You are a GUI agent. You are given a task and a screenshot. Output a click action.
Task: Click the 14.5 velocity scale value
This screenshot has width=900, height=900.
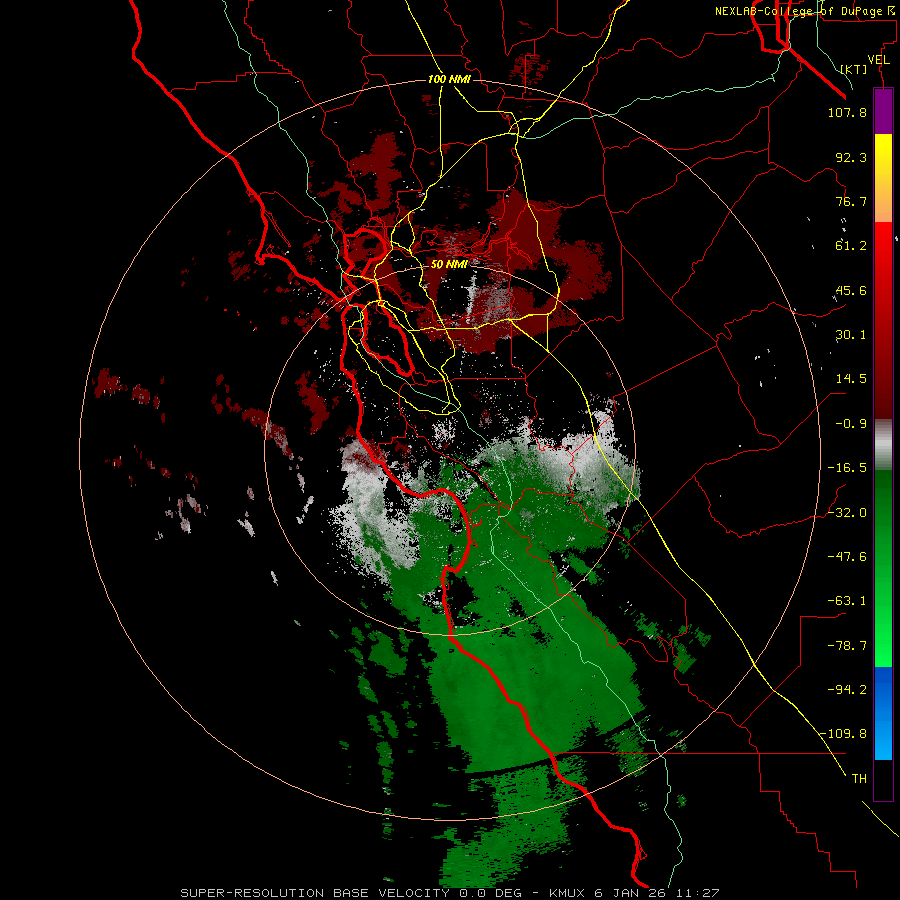pos(851,379)
